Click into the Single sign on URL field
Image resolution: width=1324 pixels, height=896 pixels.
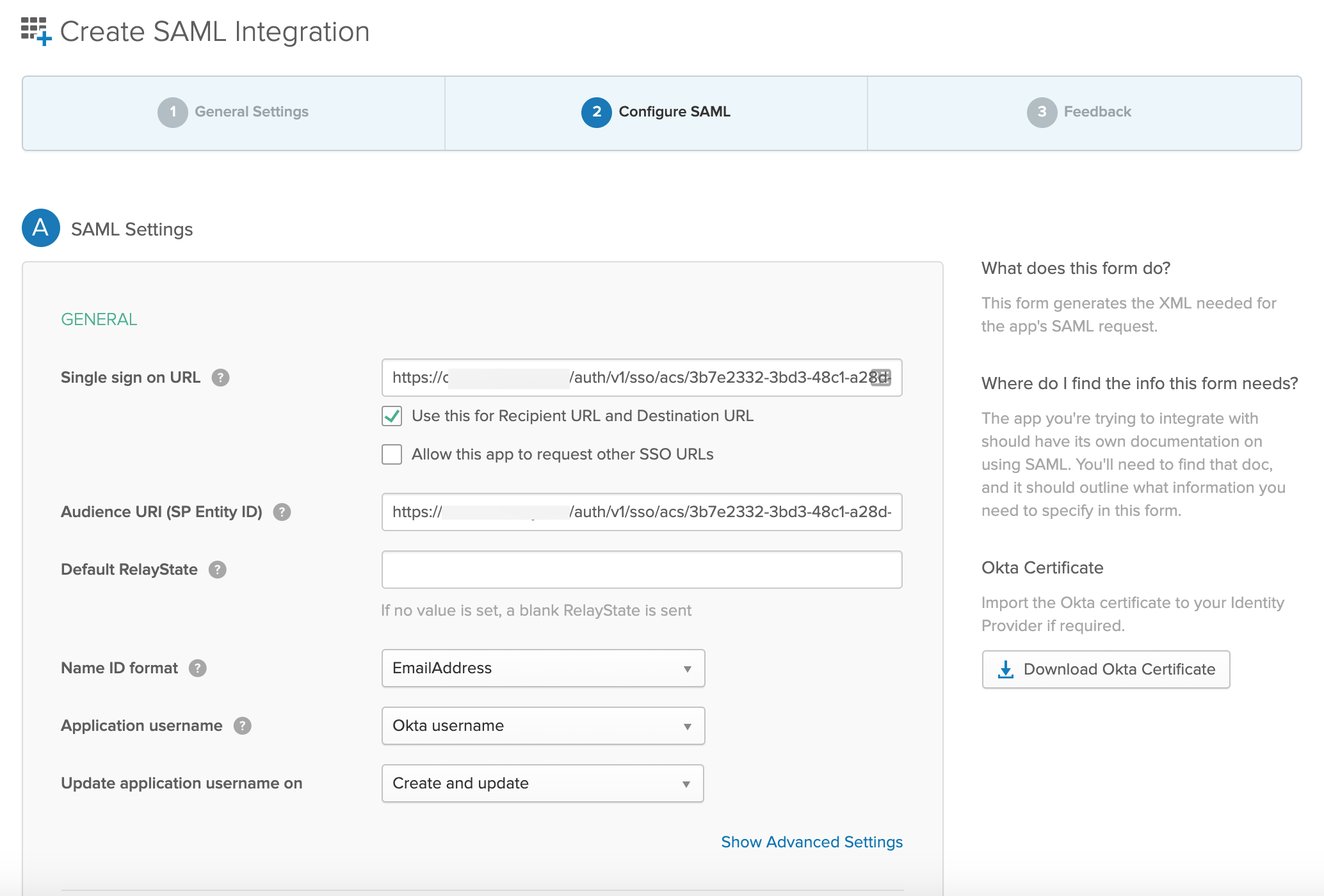(x=642, y=378)
